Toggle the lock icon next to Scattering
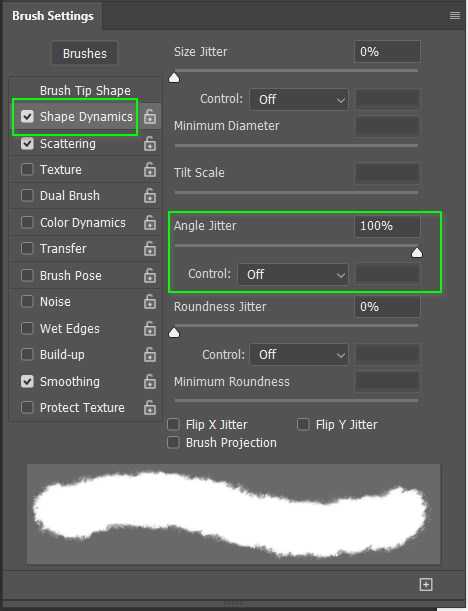 [x=150, y=144]
